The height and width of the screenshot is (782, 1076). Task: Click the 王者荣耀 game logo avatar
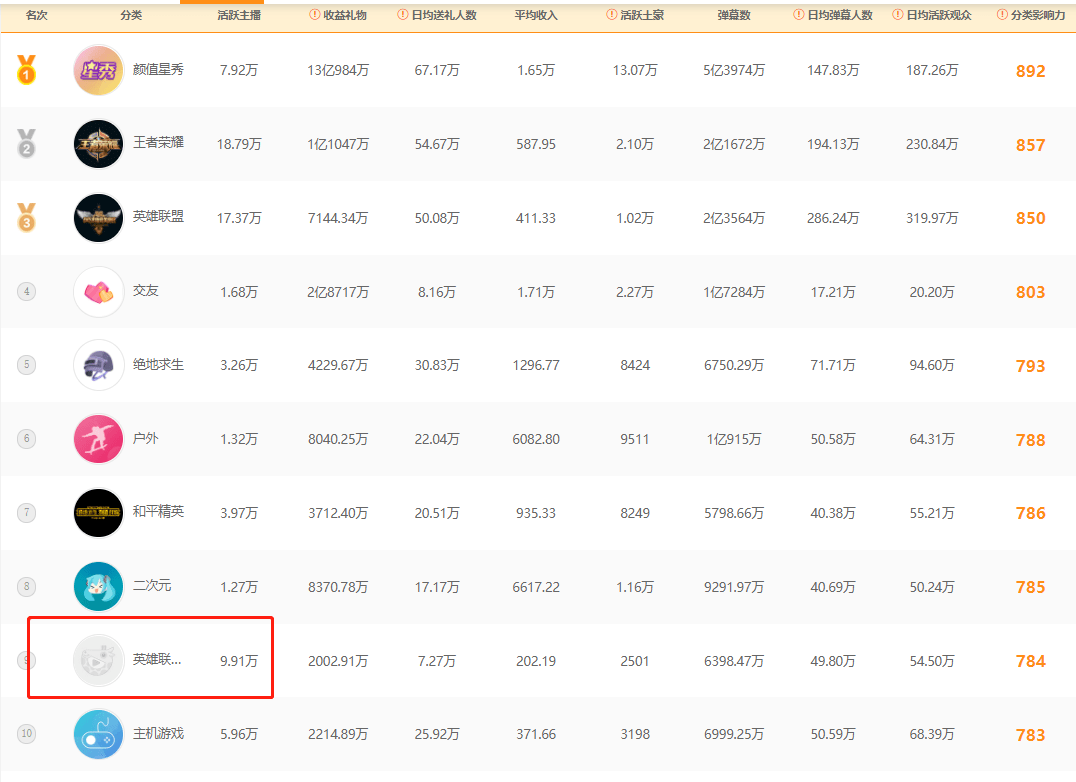click(98, 144)
